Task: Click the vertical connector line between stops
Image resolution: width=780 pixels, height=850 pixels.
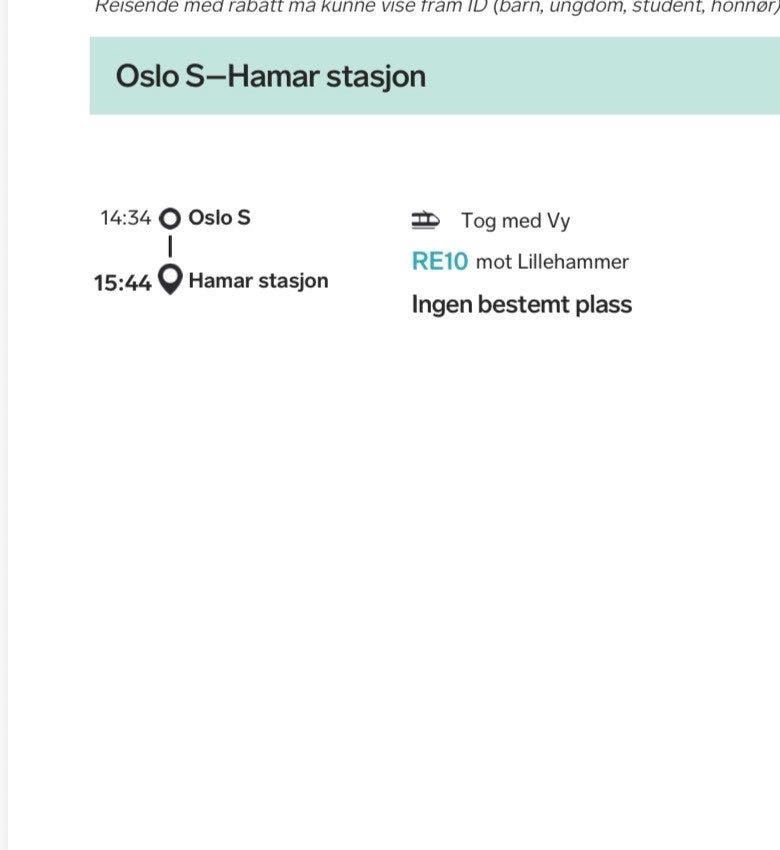Action: point(170,246)
